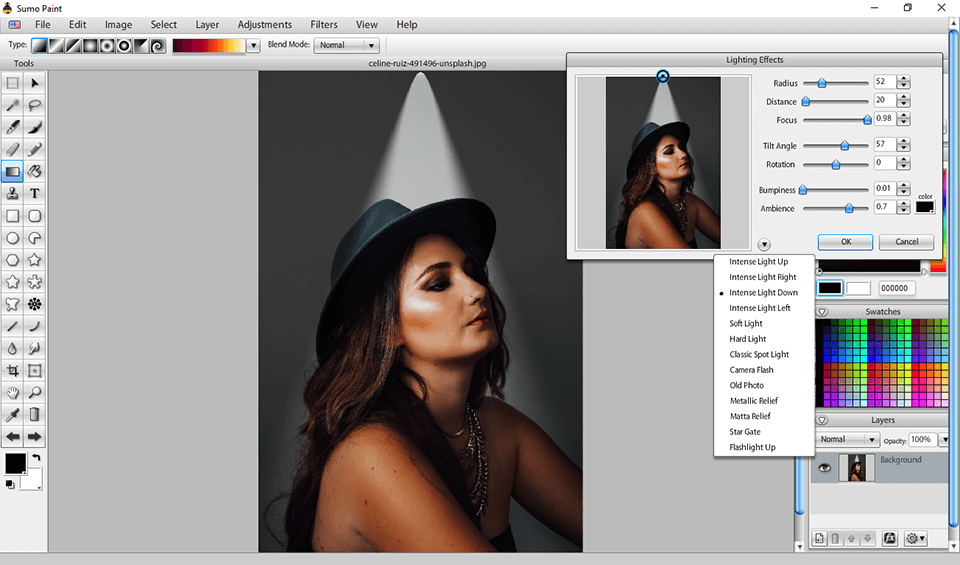Select the rectangular marquee selection tool
The height and width of the screenshot is (565, 960).
point(12,83)
